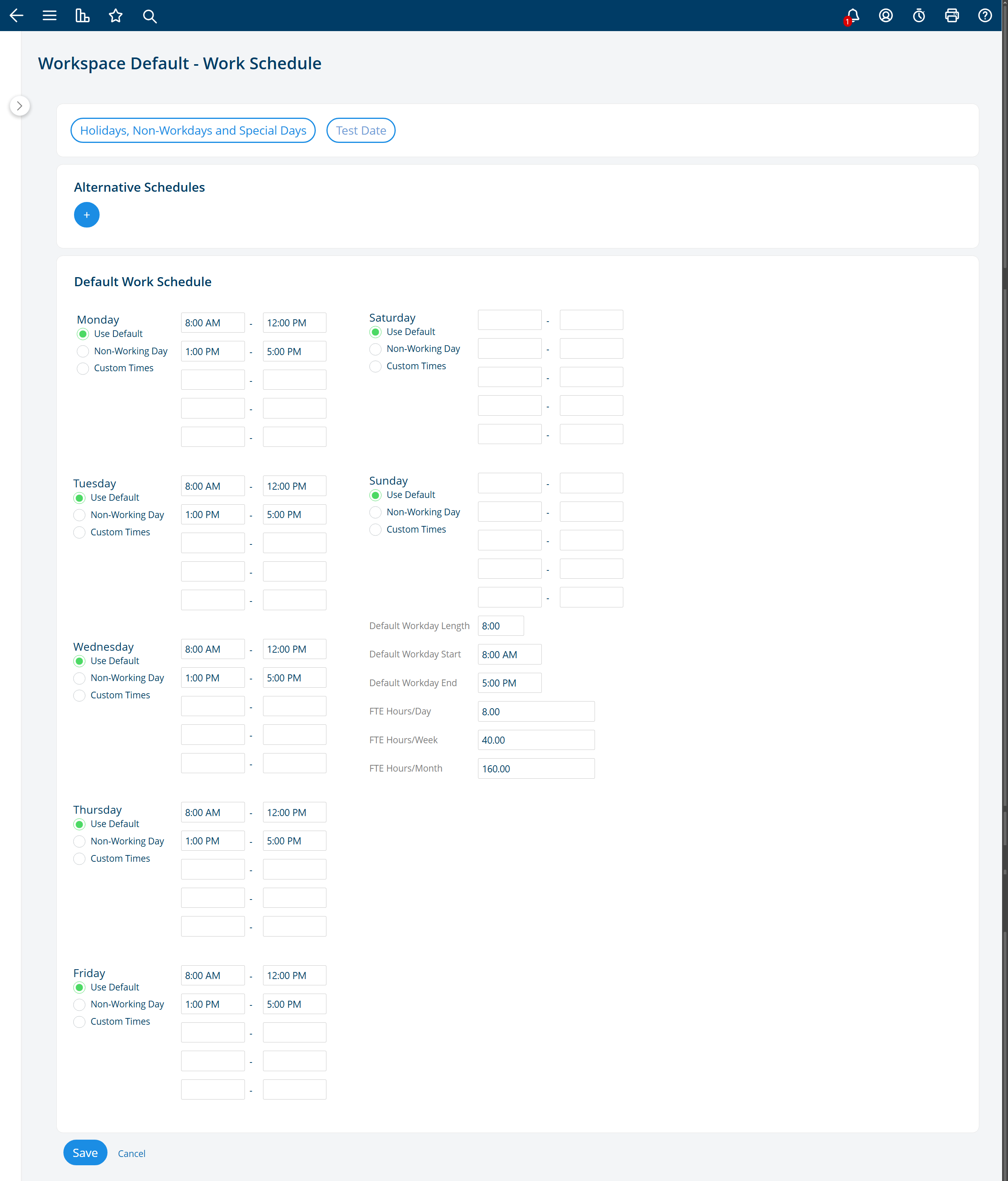Click Monday 8:00 AM start field

pyautogui.click(x=213, y=322)
